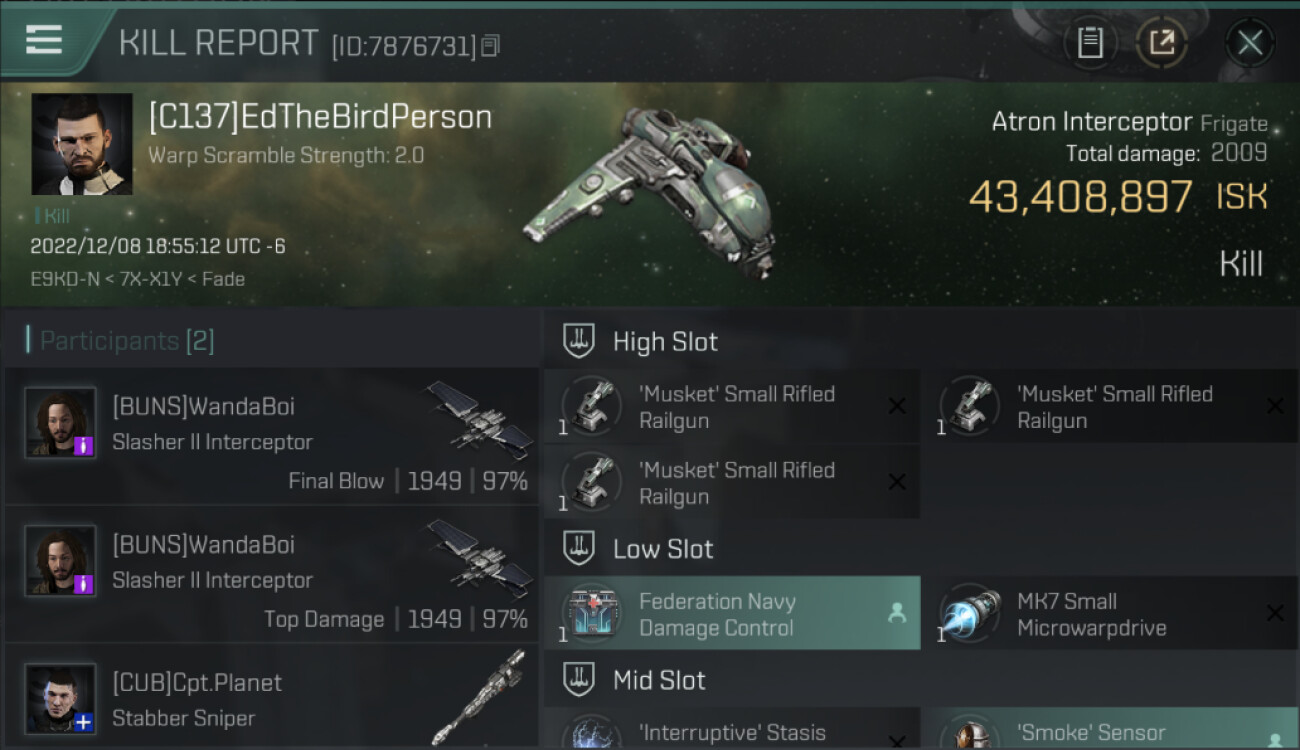Share kill report via export icon
Image resolution: width=1300 pixels, height=750 pixels.
tap(1162, 43)
